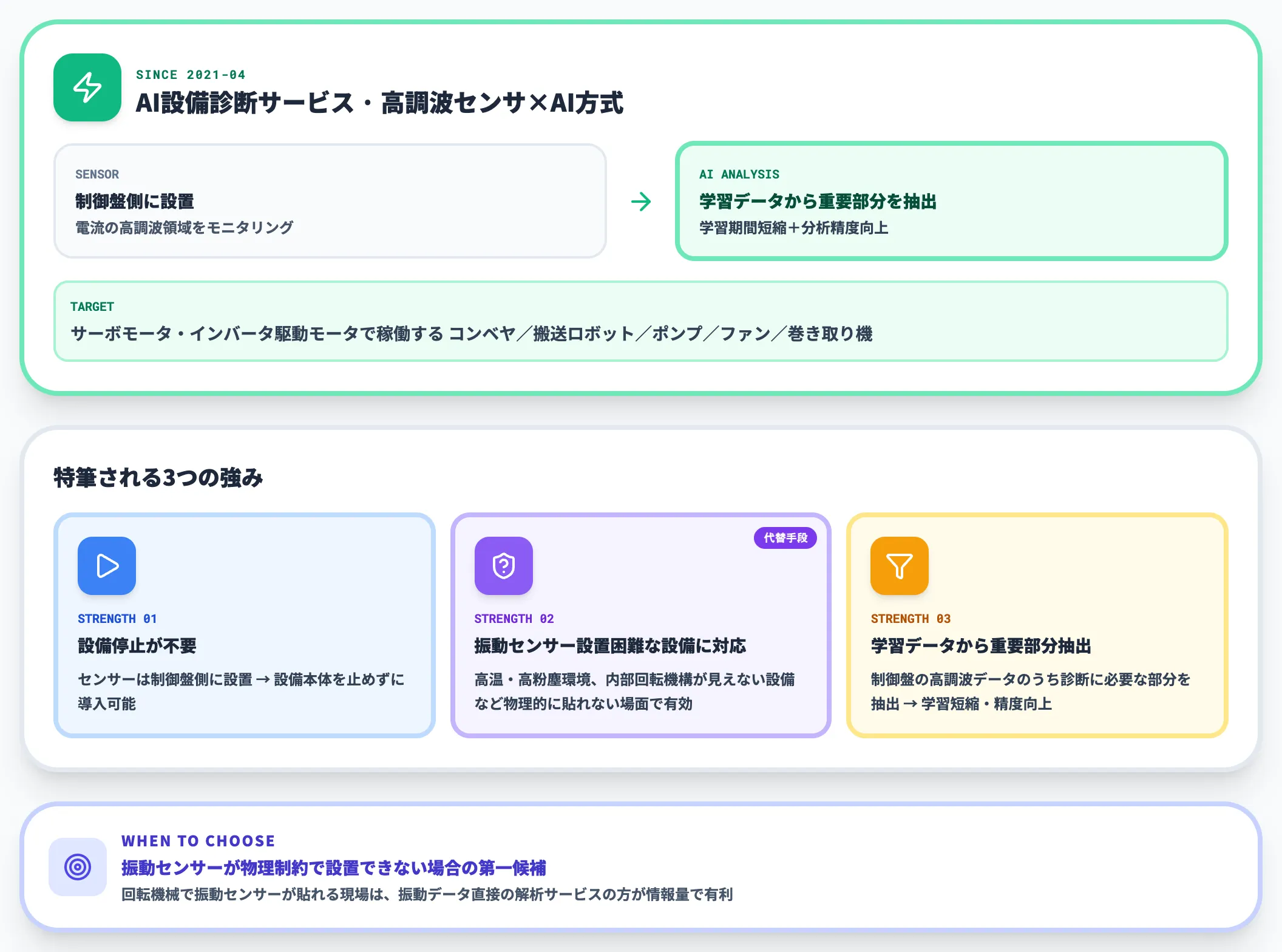Click the SENSOR label text
This screenshot has width=1282, height=952.
click(x=97, y=174)
